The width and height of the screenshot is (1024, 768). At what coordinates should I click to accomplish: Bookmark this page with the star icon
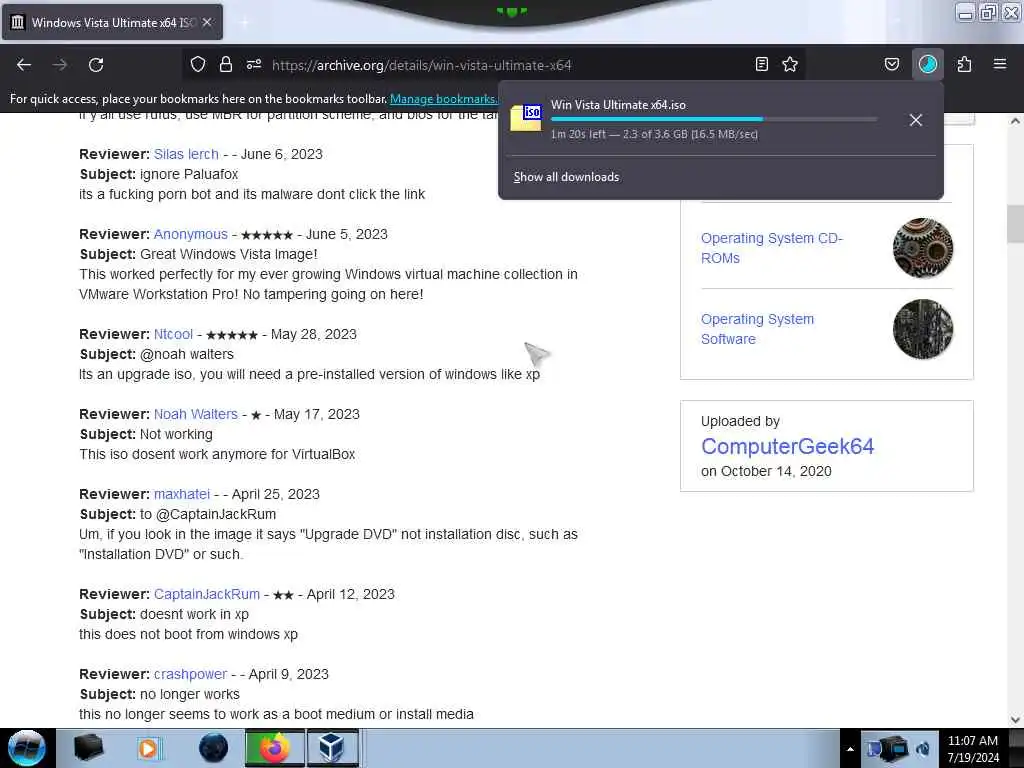pos(790,64)
